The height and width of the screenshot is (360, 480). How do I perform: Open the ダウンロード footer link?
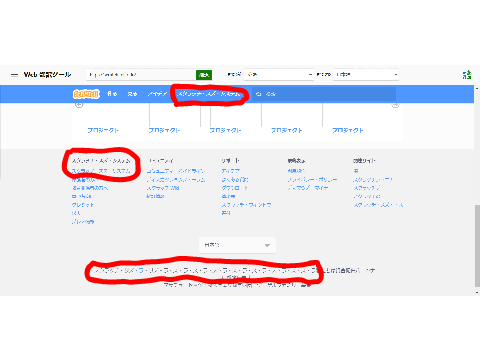click(x=235, y=188)
